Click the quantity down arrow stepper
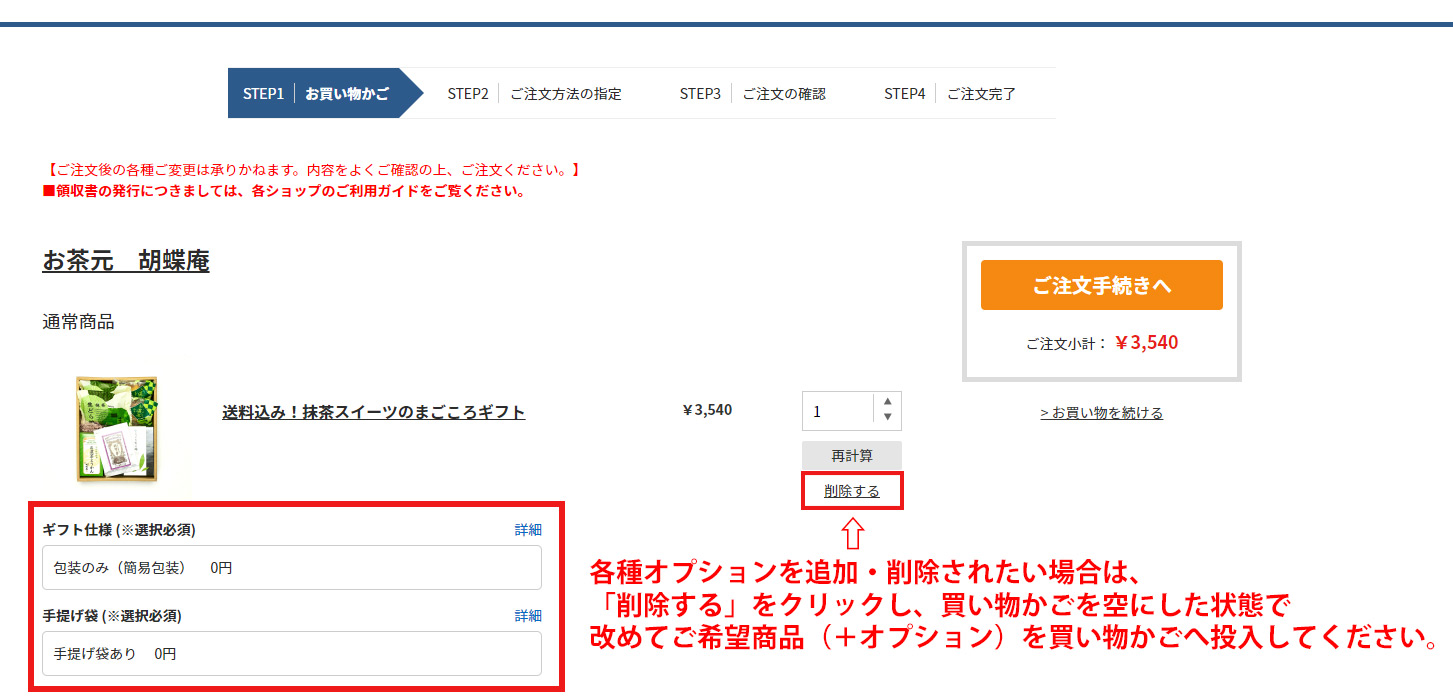1453x700 pixels. pos(887,418)
